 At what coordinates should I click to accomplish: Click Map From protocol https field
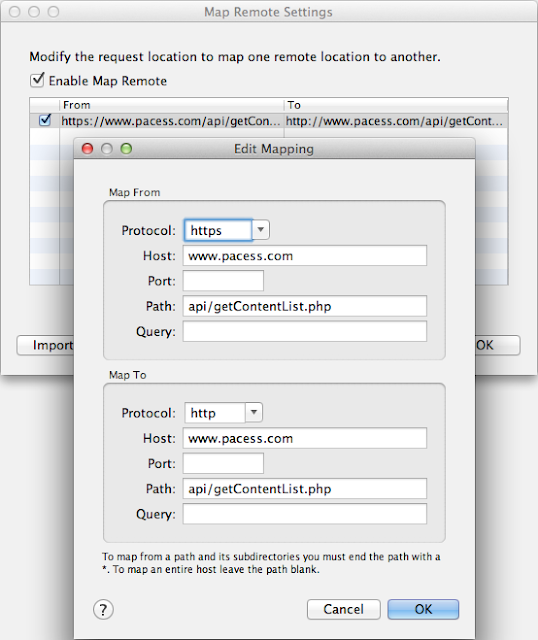coord(218,230)
